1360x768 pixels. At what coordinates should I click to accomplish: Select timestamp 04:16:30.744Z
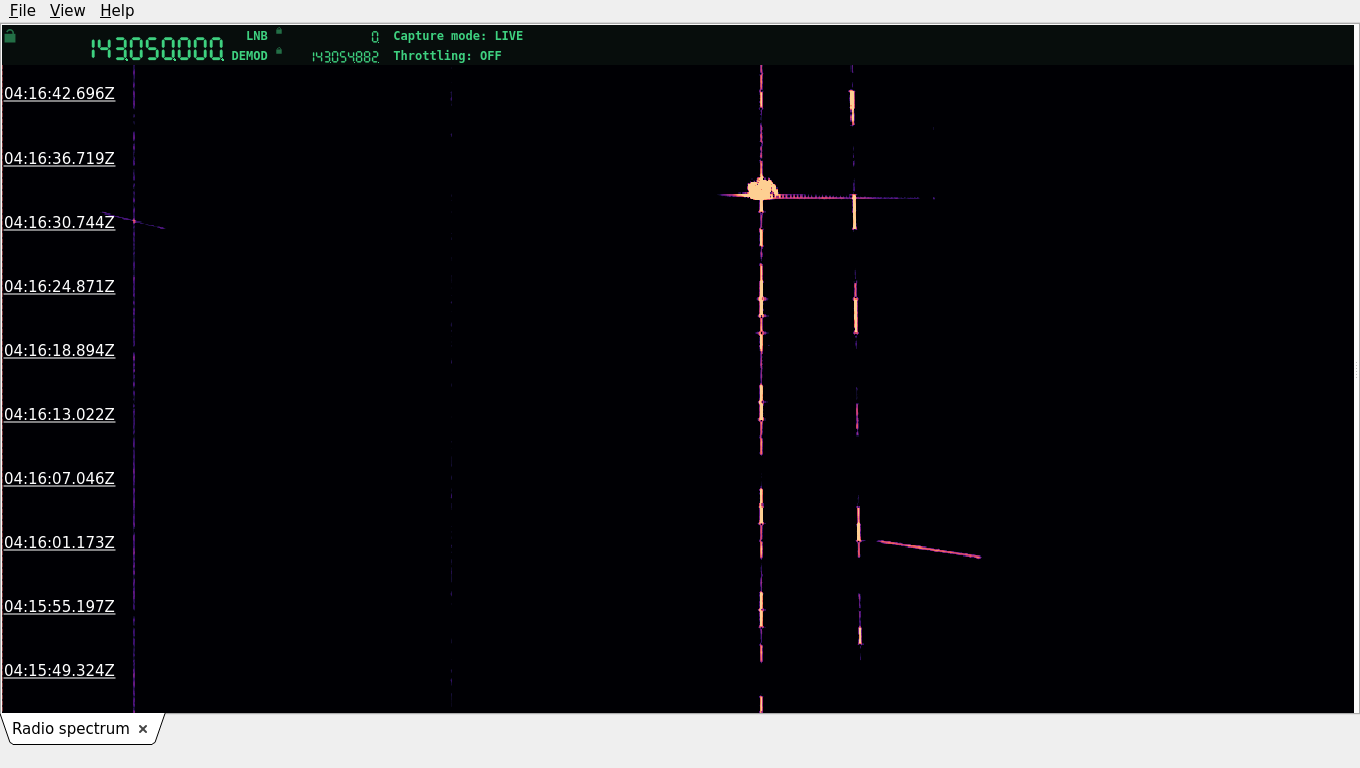tap(60, 222)
